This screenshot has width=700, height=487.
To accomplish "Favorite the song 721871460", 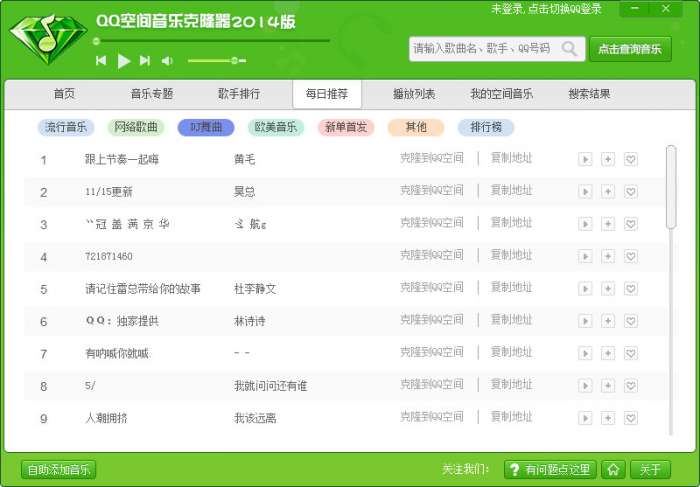I will pyautogui.click(x=630, y=256).
